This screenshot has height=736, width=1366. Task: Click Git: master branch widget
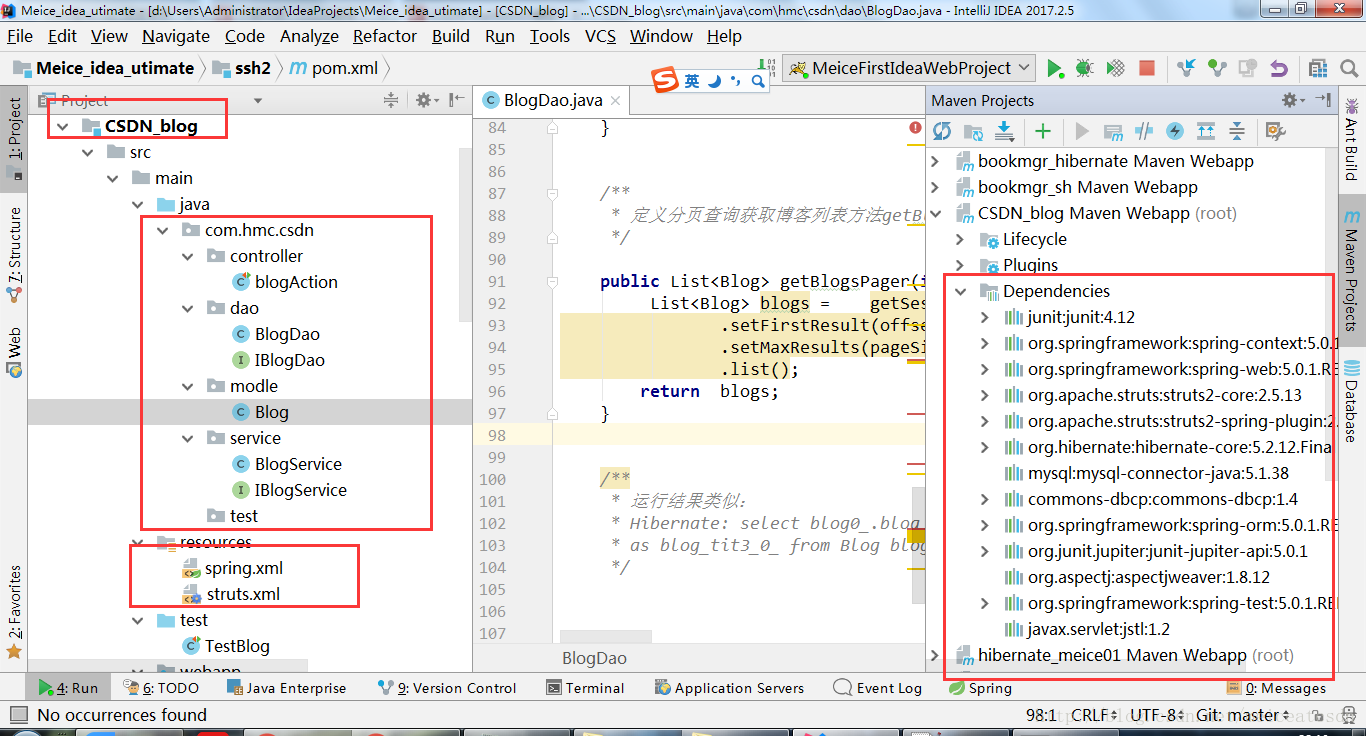[x=1244, y=715]
